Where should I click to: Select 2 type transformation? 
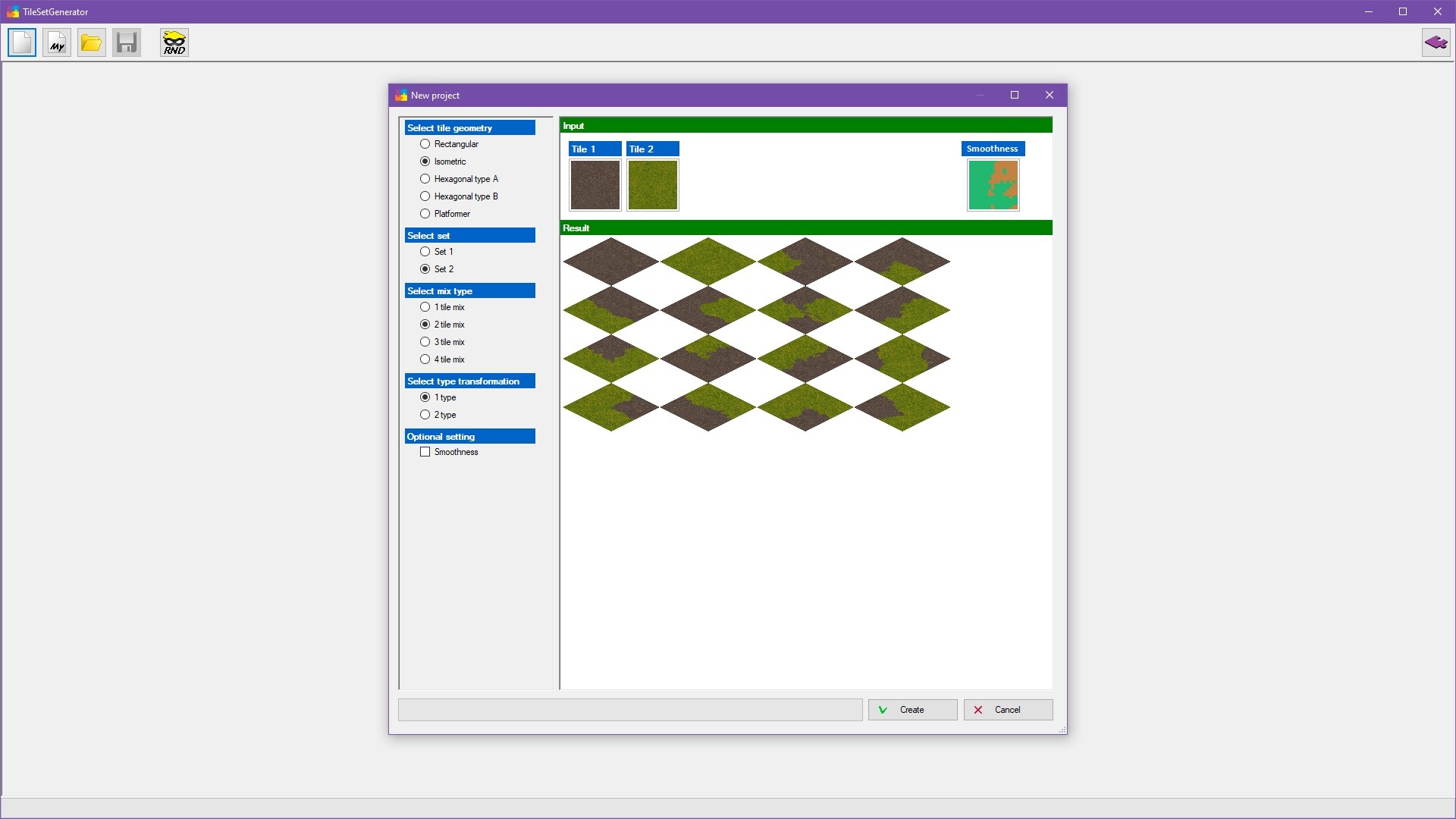[x=425, y=415]
